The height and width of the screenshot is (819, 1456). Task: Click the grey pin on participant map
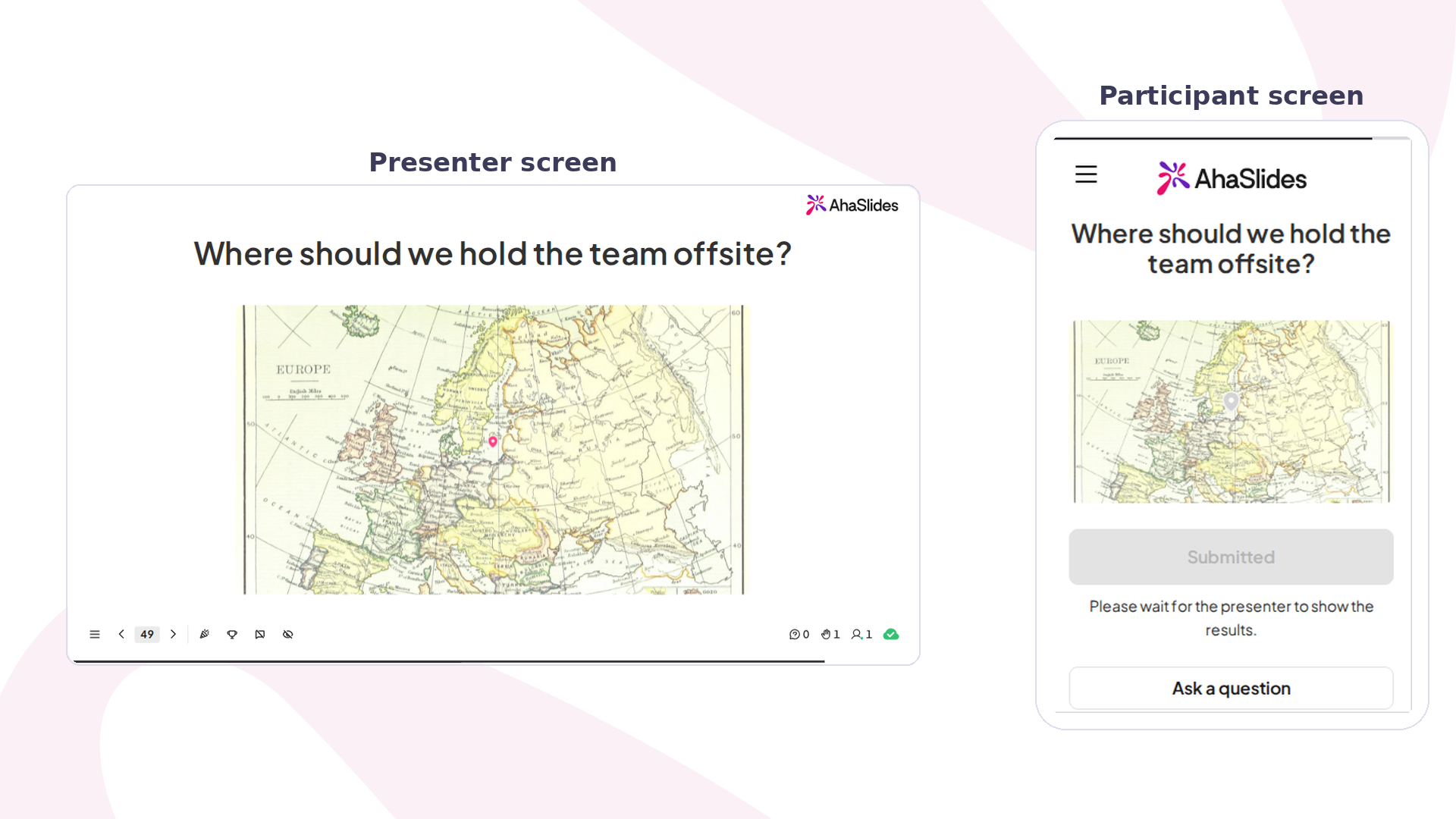[x=1232, y=401]
